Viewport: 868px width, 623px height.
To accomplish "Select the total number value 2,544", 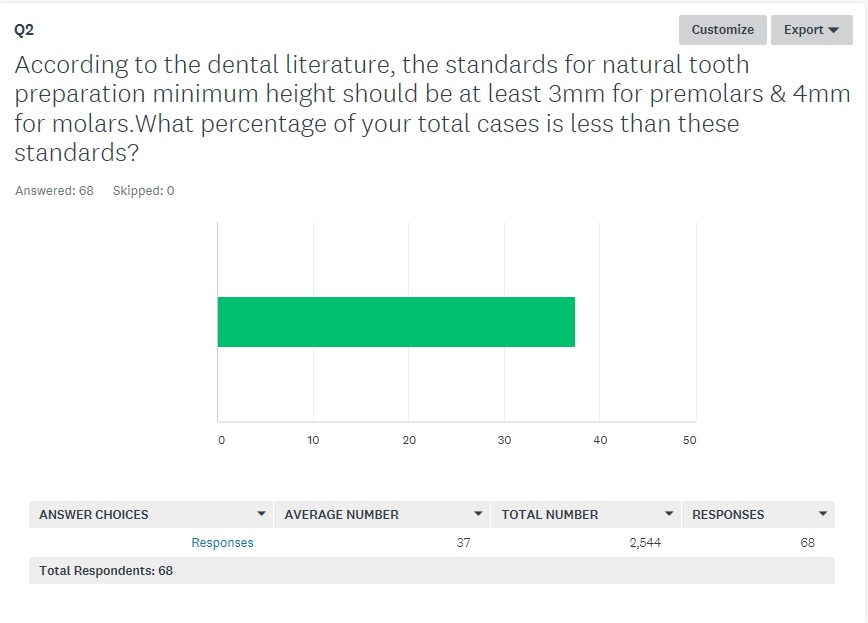I will tap(644, 543).
